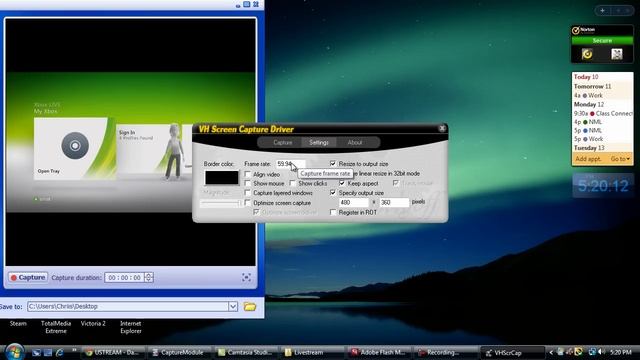Select the 5p NML appointment

[588, 131]
